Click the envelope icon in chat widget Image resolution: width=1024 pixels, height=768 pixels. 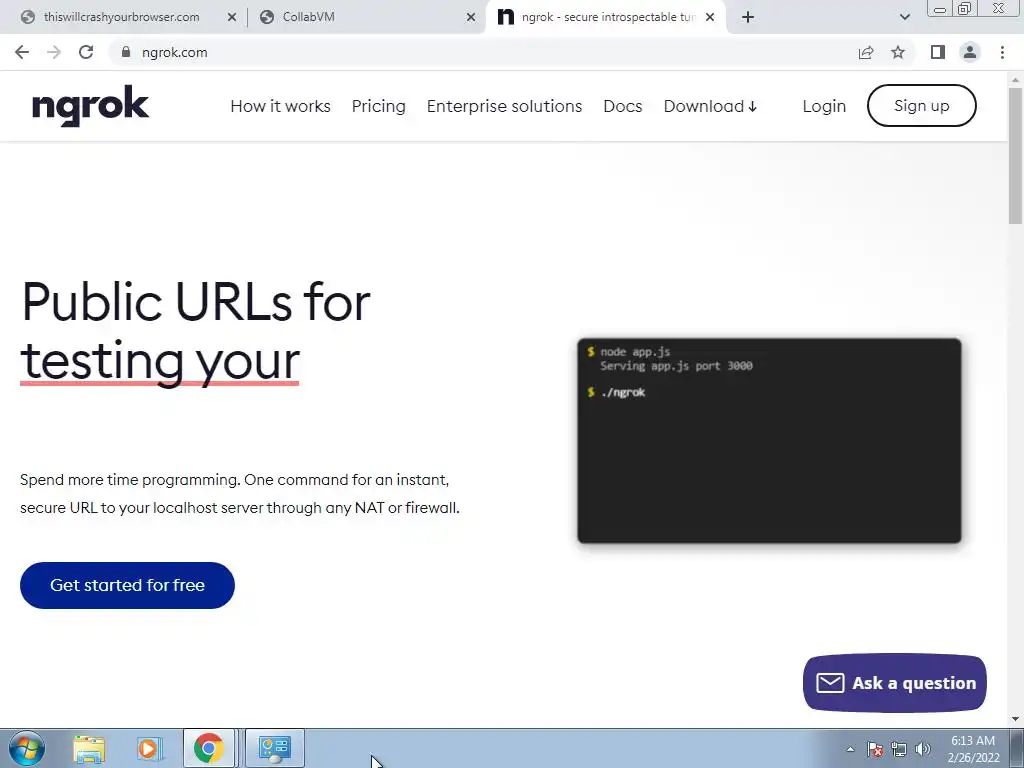tap(830, 683)
